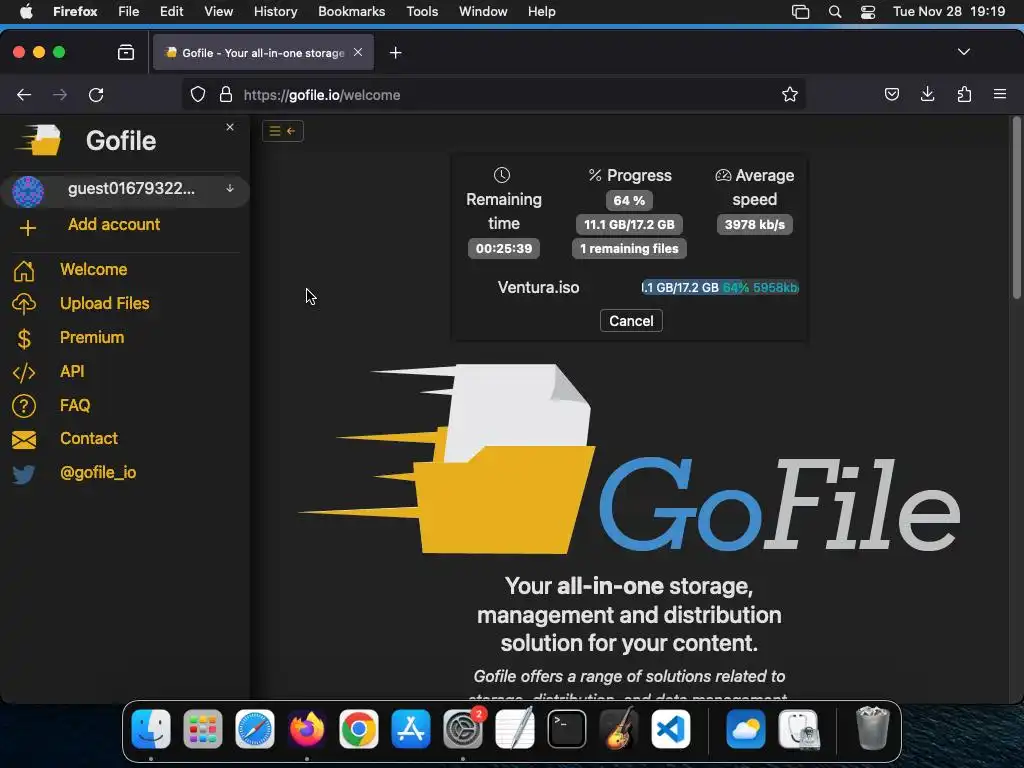Screen dimensions: 1024x768
Task: Open Visual Studio Code from the Dock
Action: click(x=671, y=729)
